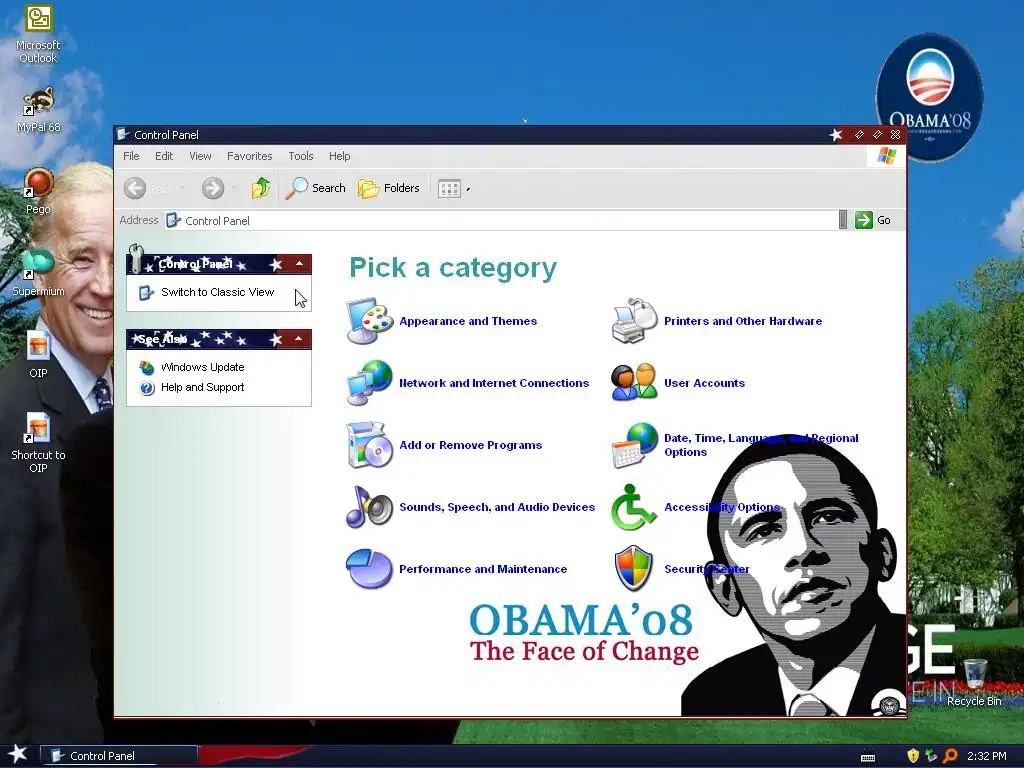Open the Tools menu
The width and height of the screenshot is (1024, 768).
(x=301, y=156)
